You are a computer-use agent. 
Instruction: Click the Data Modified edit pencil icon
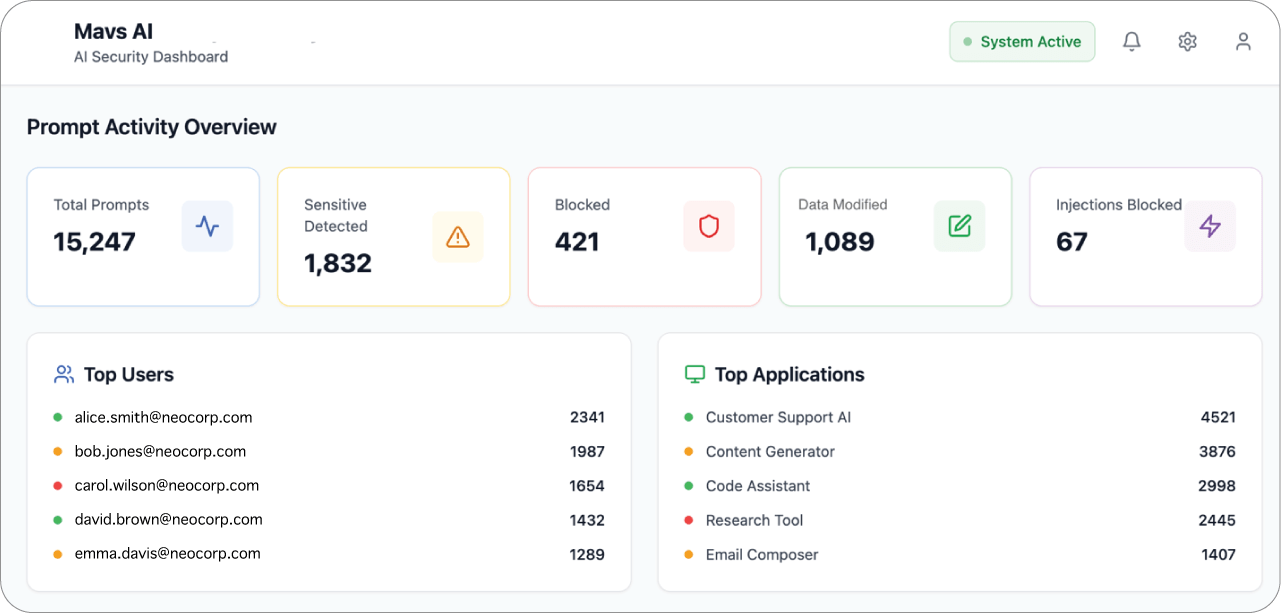[960, 226]
